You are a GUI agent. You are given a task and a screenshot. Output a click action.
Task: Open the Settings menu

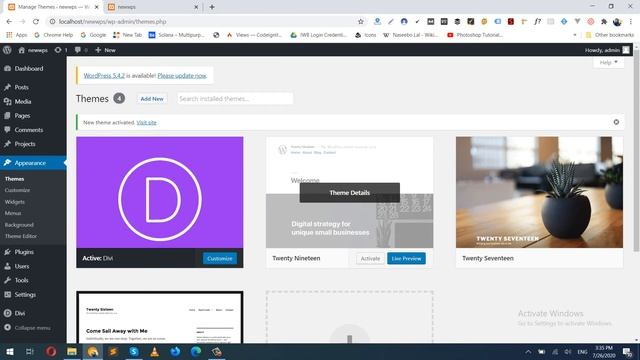pos(25,295)
